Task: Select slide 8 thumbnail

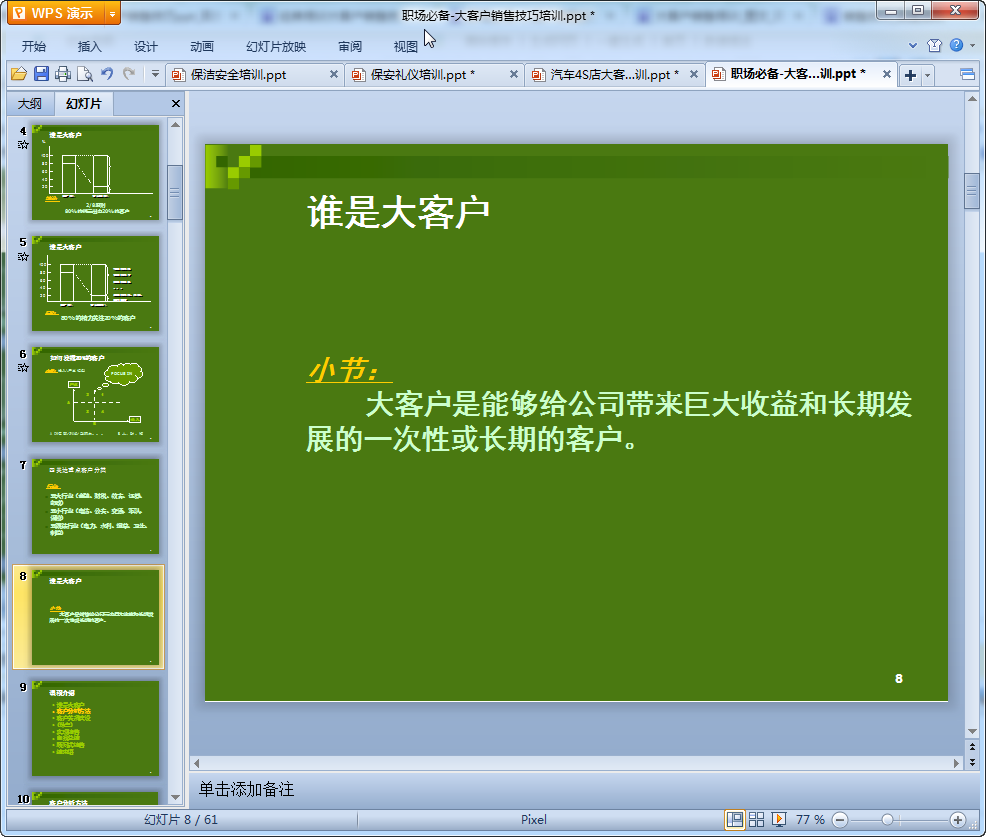Action: click(95, 617)
